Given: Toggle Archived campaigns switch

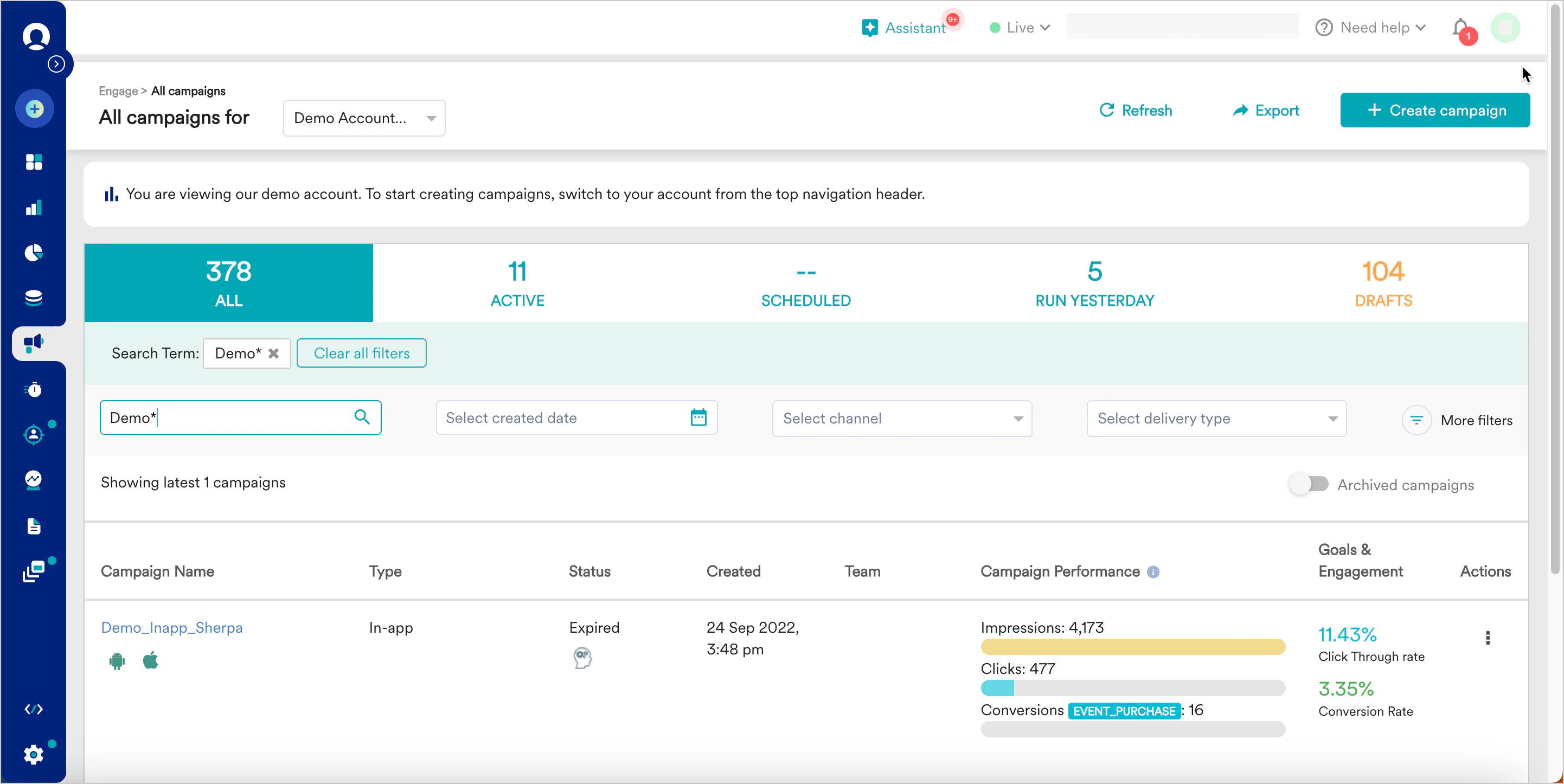Looking at the screenshot, I should [1309, 484].
